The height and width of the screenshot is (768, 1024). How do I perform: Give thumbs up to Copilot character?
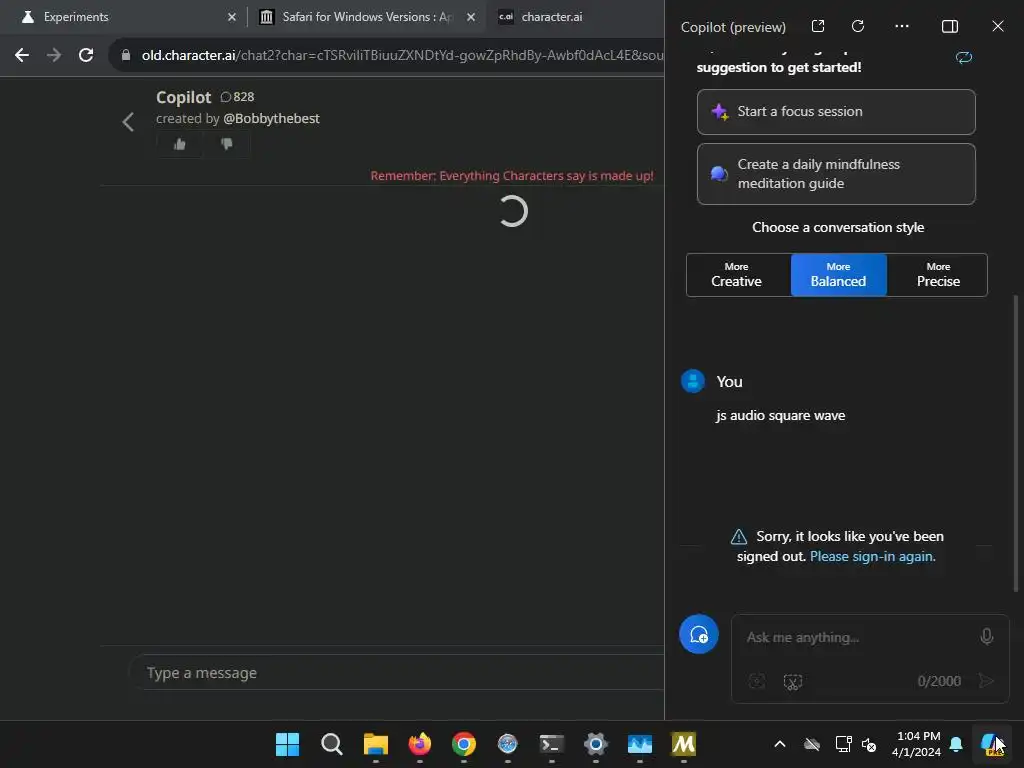(x=180, y=144)
